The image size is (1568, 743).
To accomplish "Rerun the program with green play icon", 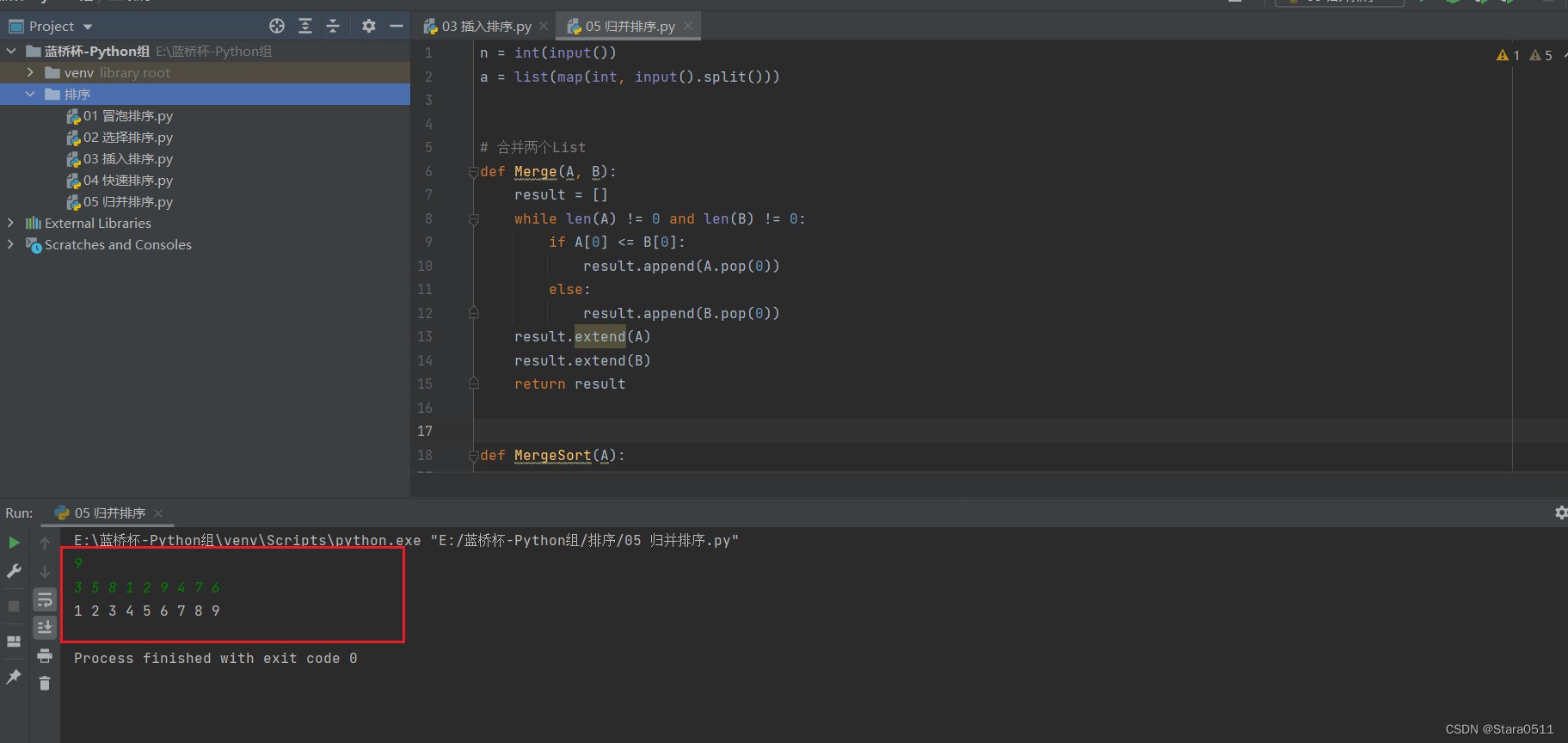I will point(14,543).
